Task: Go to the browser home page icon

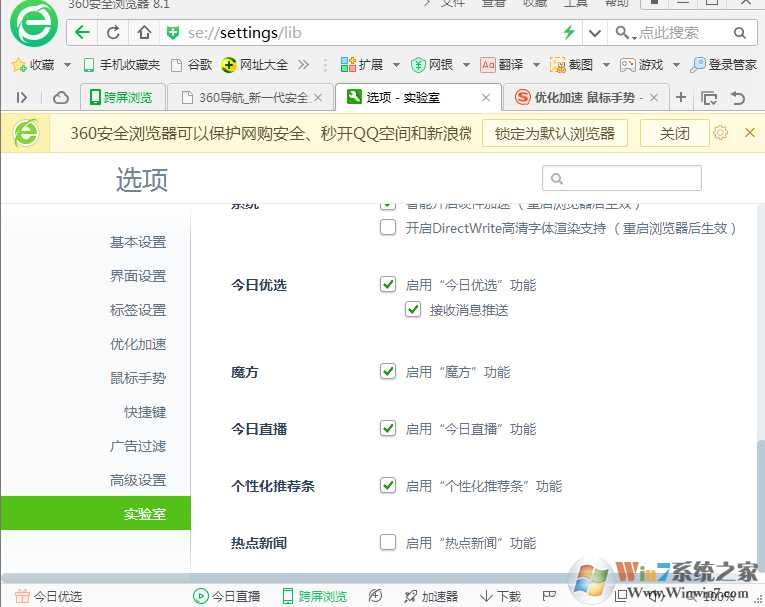Action: [x=144, y=33]
